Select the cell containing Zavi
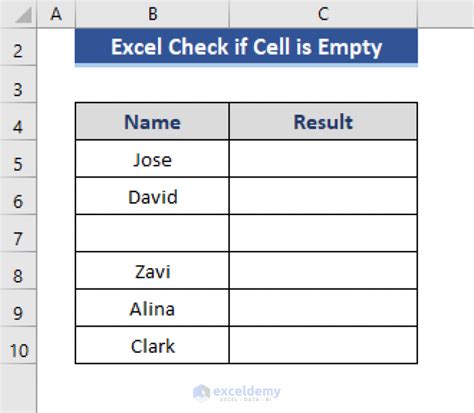The height and width of the screenshot is (413, 474). tap(152, 271)
